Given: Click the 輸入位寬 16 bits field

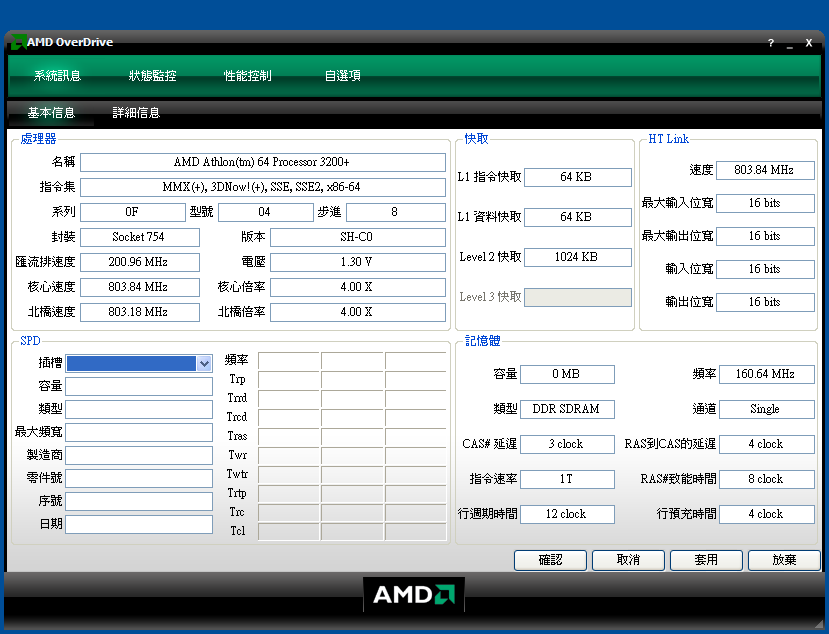Looking at the screenshot, I should pyautogui.click(x=765, y=269).
